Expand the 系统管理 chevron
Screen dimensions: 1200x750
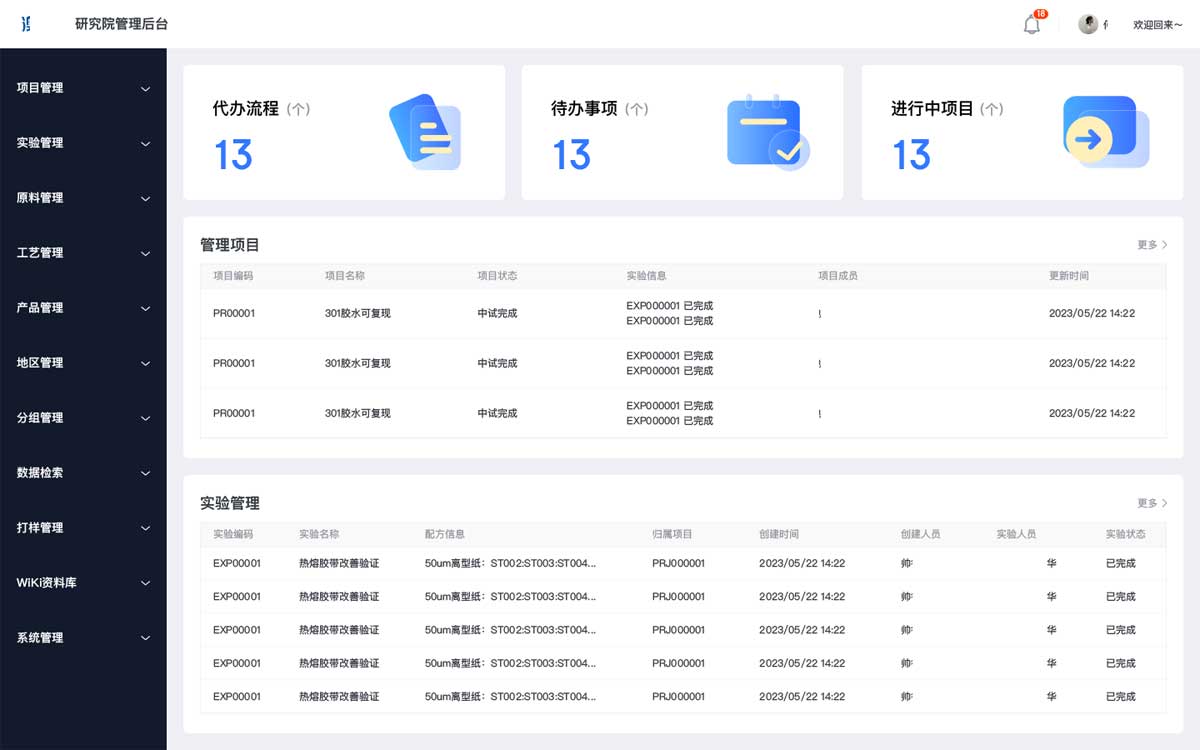point(145,639)
